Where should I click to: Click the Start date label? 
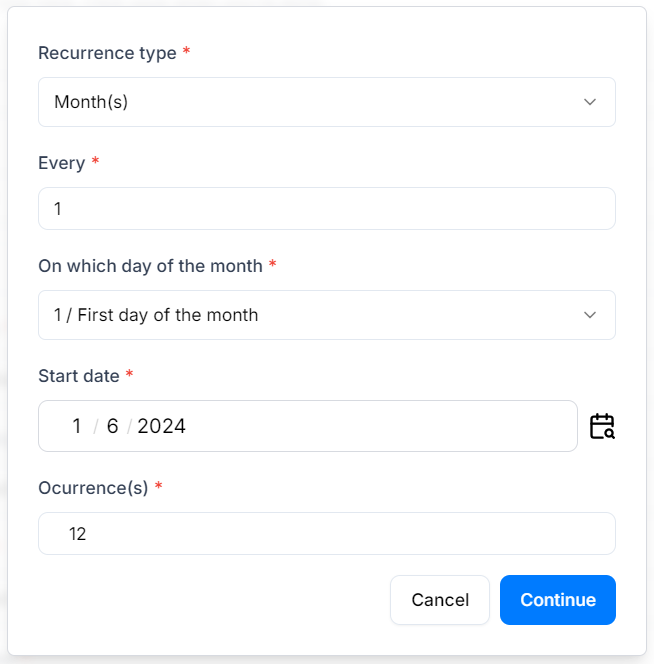[79, 376]
